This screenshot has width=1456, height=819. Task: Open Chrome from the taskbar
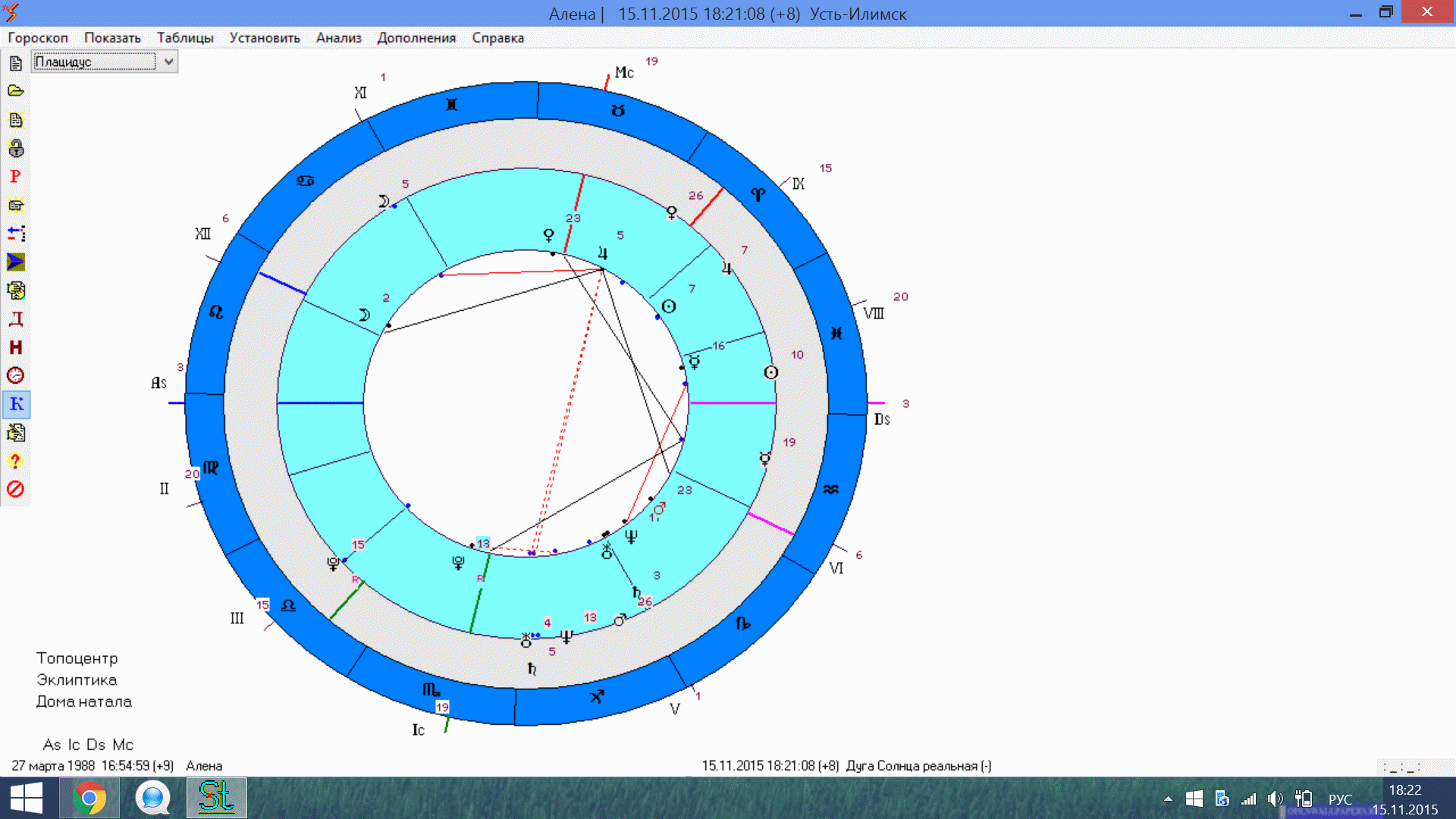click(89, 798)
